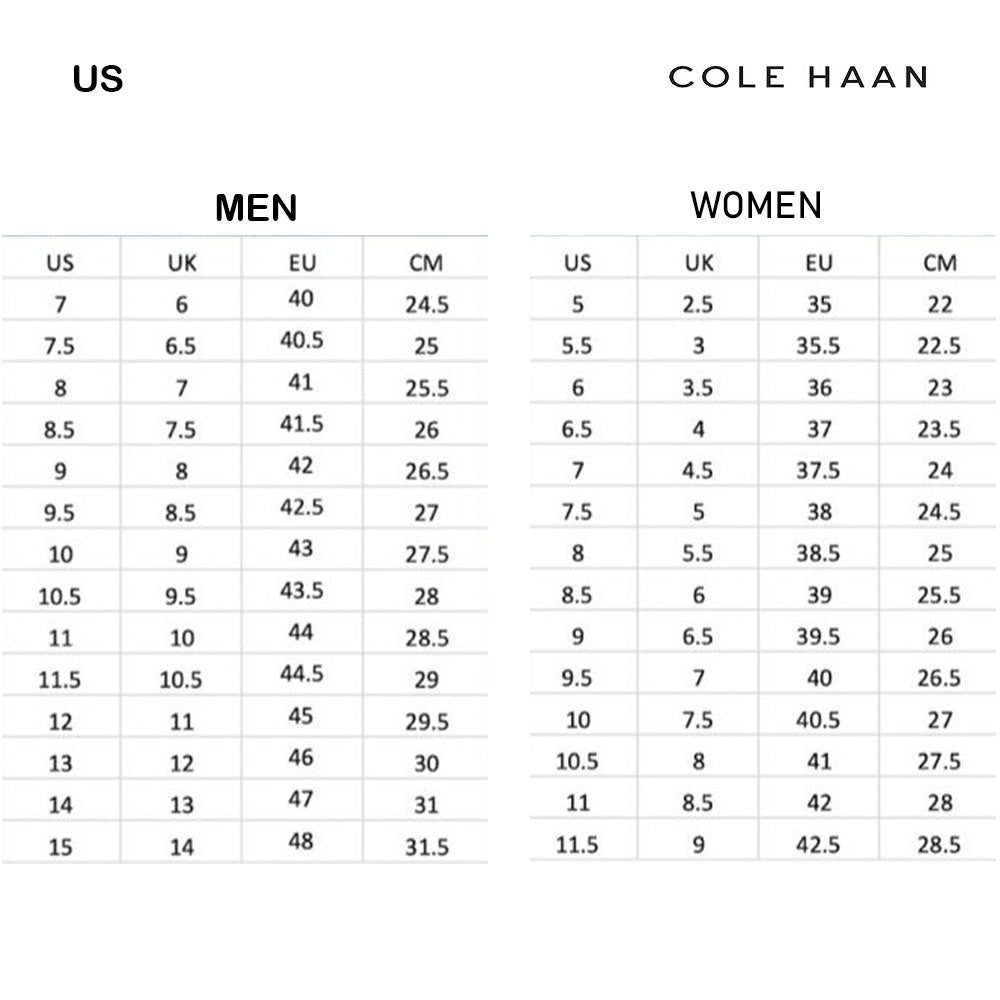Click the US column header in women's table
Image resolution: width=1000 pixels, height=1000 pixels.
point(577,263)
